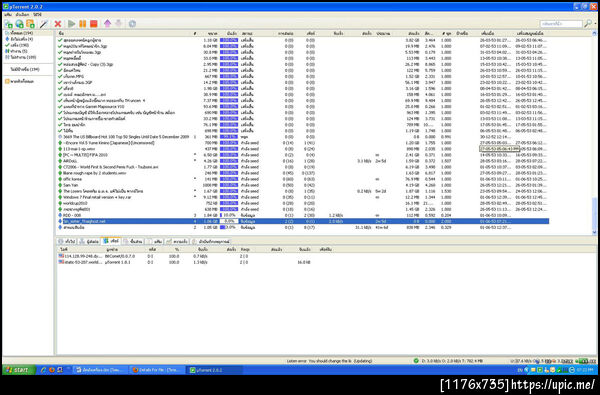The width and height of the screenshot is (600, 395).
Task: Open the second menu bar item (Options)
Action: tap(22, 15)
